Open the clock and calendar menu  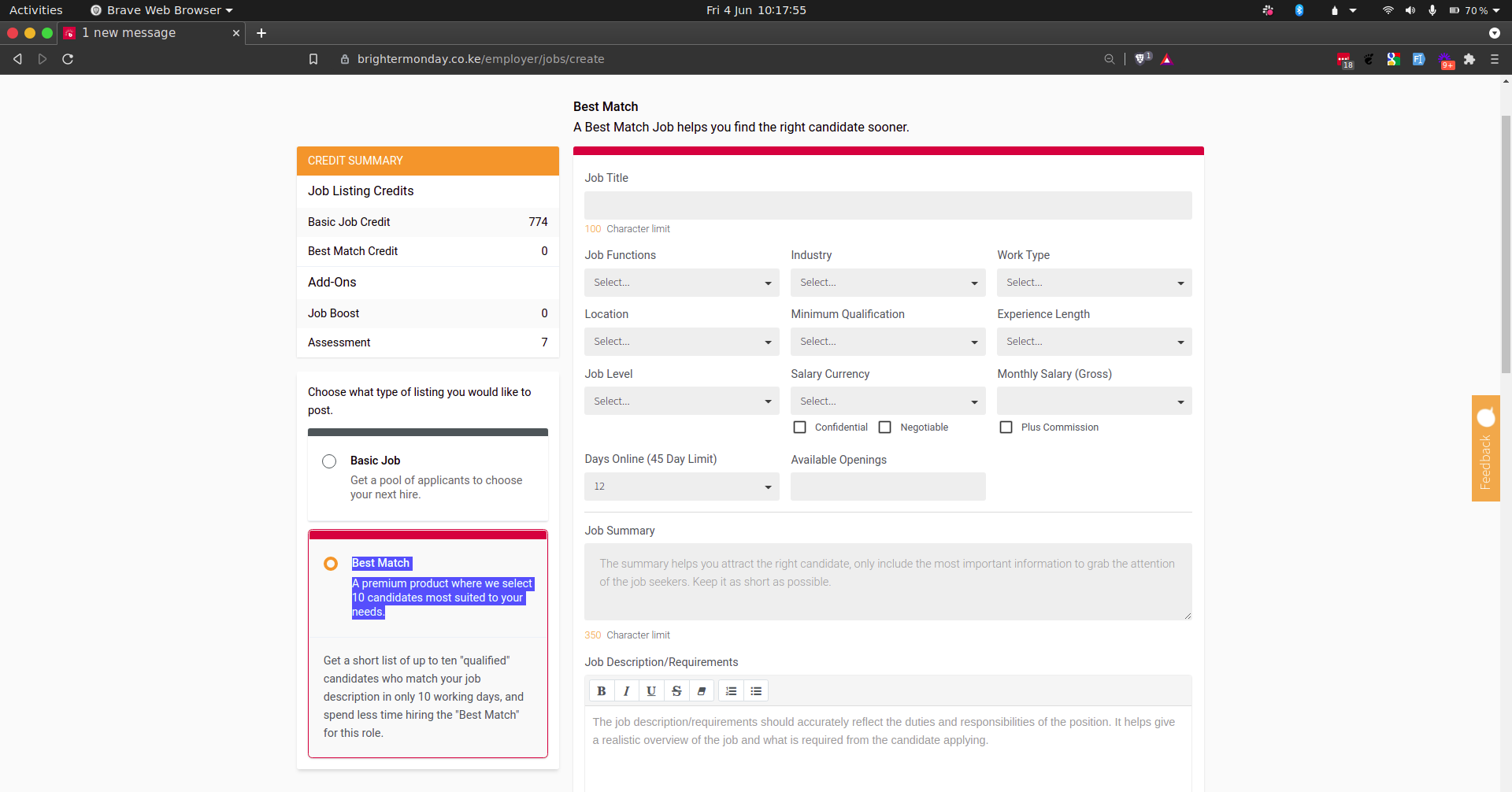coord(756,10)
